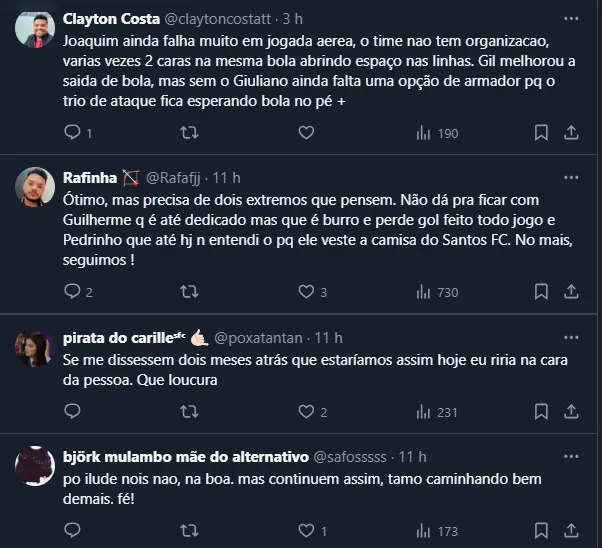Retweet pirata do carille's post
The height and width of the screenshot is (548, 602).
(188, 411)
